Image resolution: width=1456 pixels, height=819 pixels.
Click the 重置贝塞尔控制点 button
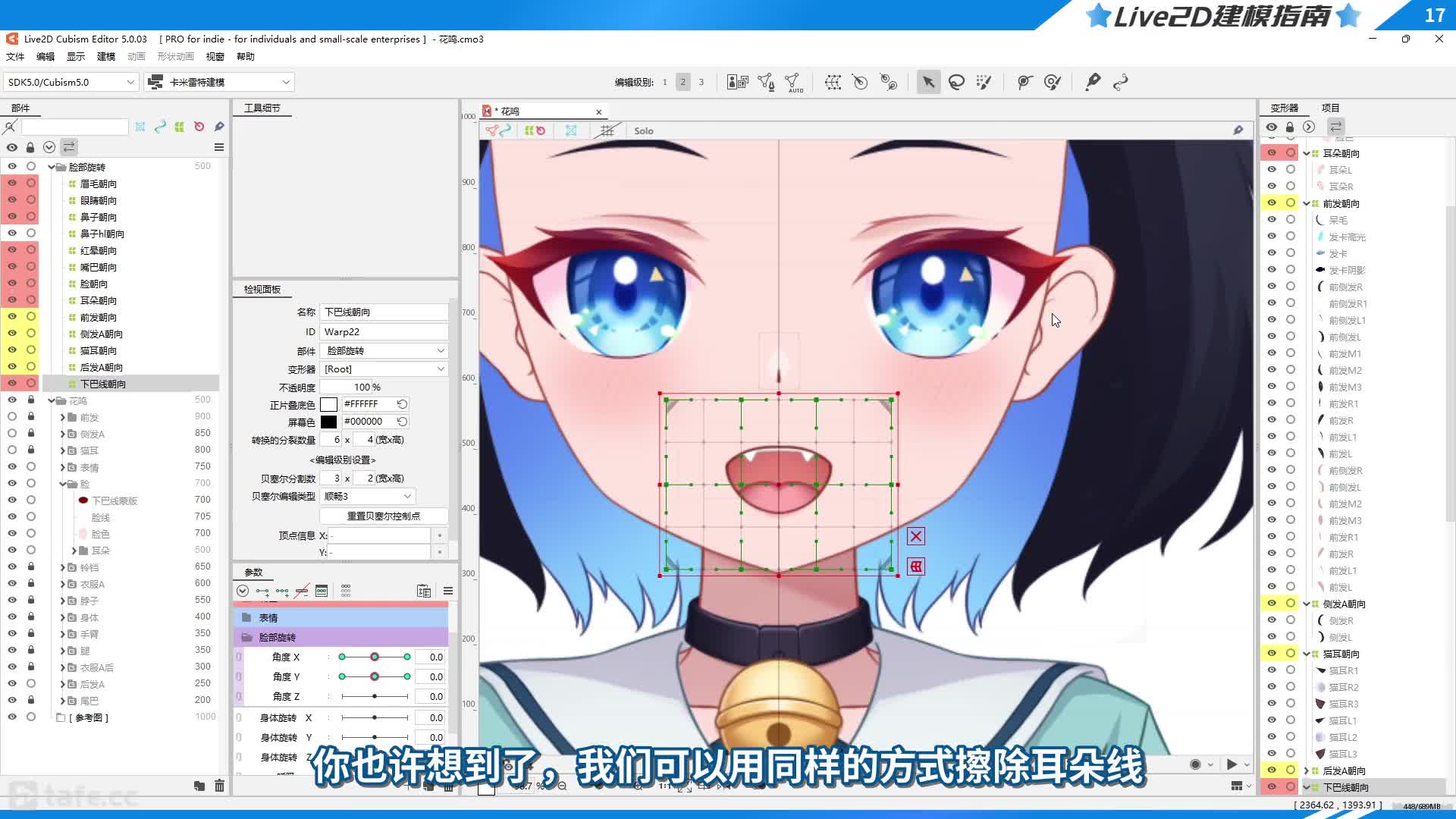[384, 516]
